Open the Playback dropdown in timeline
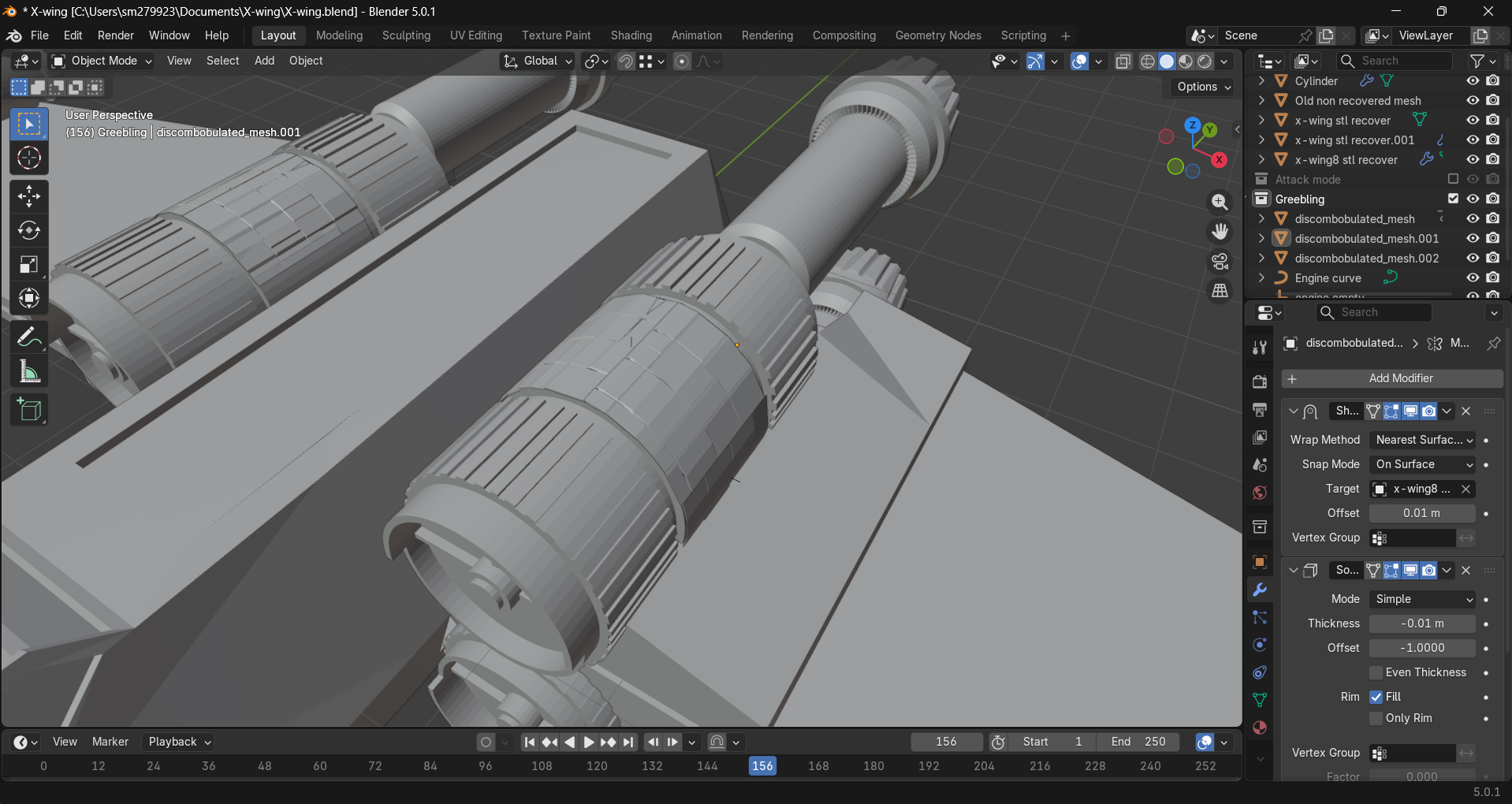1512x804 pixels. pyautogui.click(x=180, y=742)
